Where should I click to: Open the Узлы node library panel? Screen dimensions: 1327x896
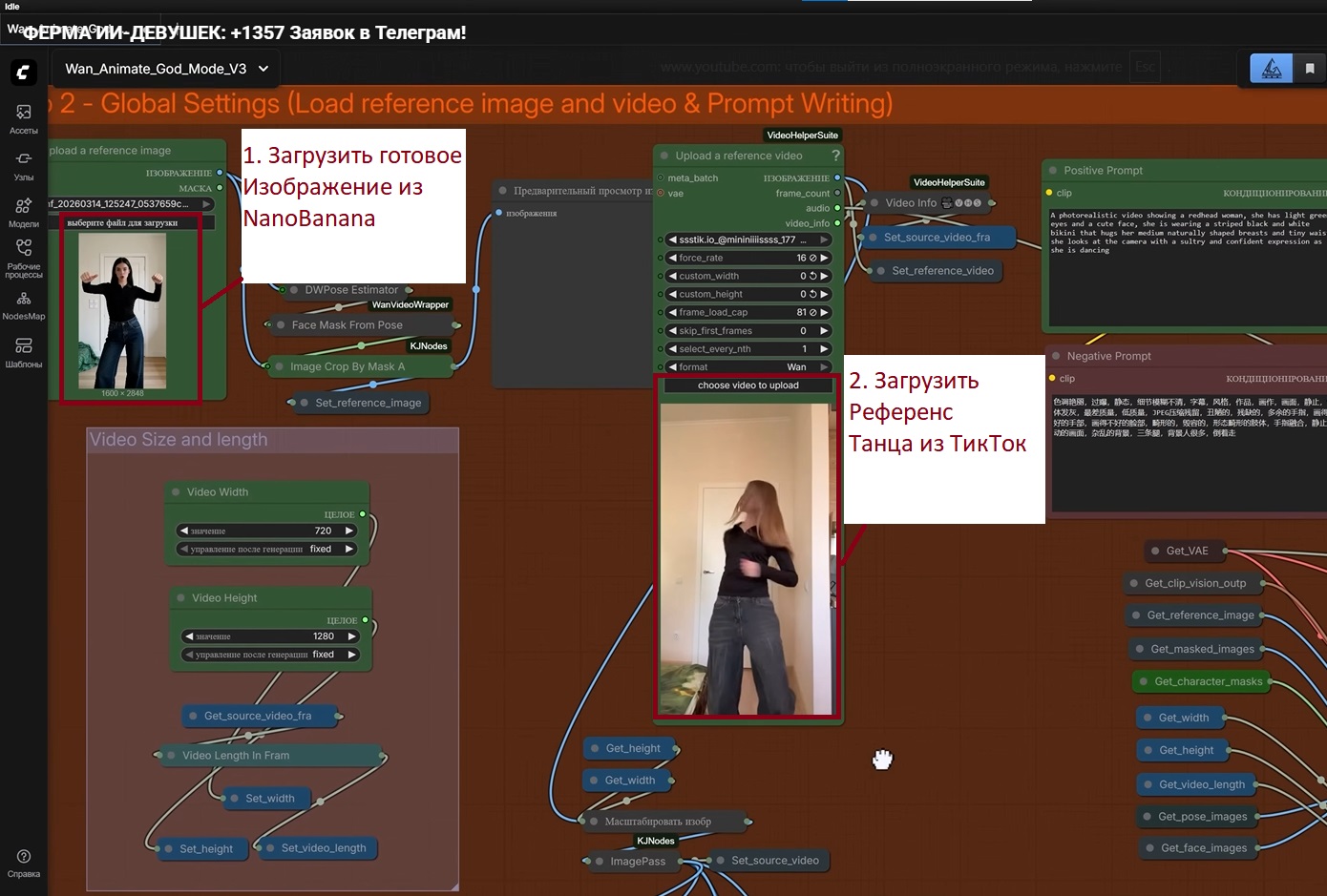24,166
